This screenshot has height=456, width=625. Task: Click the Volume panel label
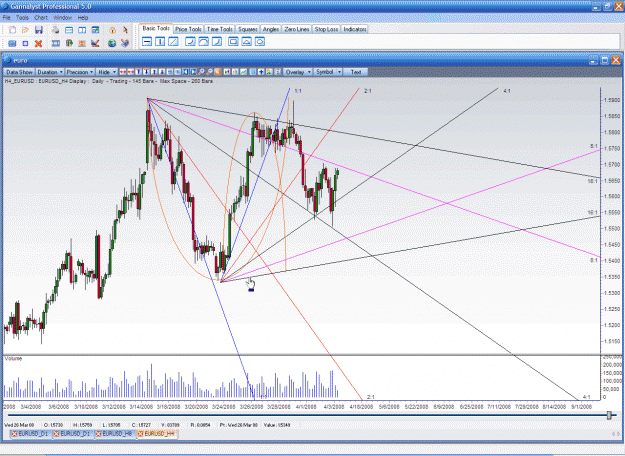pyautogui.click(x=13, y=359)
